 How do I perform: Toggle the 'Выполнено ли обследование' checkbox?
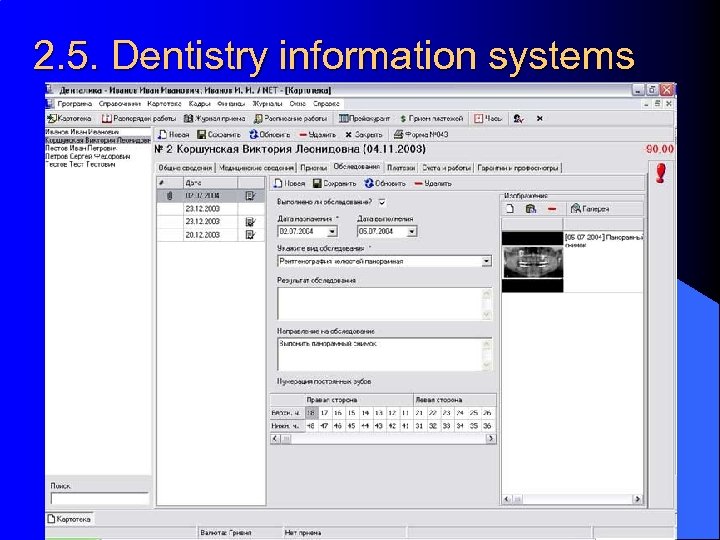coord(381,201)
